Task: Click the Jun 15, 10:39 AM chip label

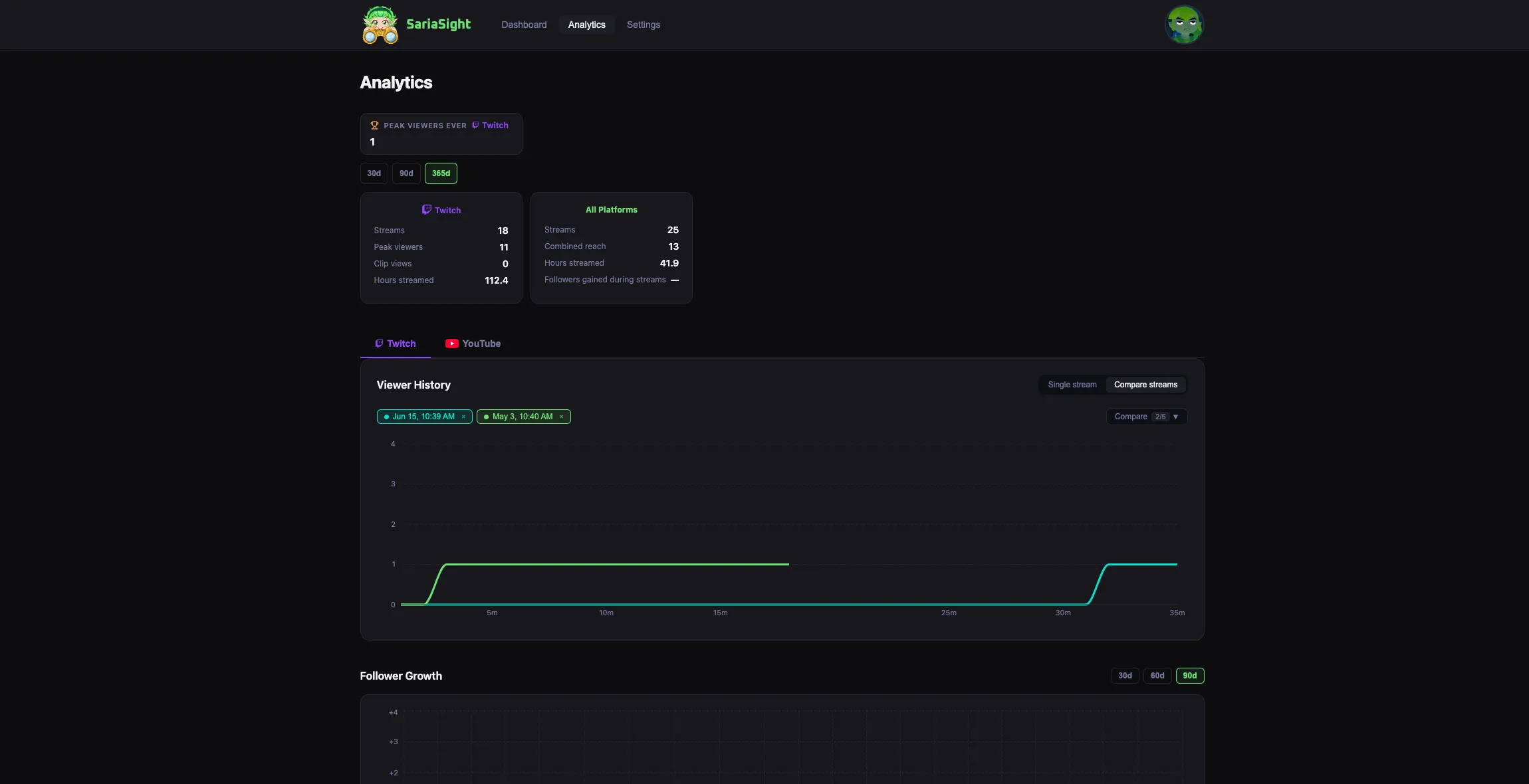Action: point(423,417)
